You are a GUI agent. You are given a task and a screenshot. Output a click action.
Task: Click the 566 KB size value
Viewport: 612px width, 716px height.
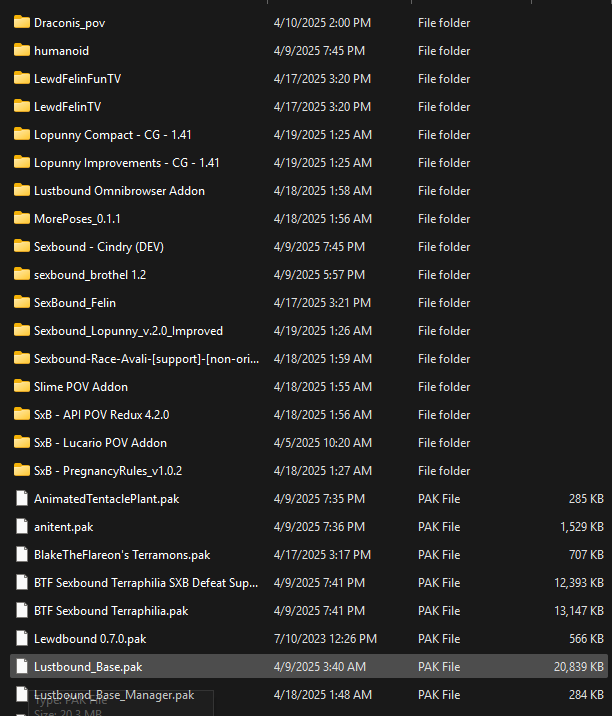pos(586,639)
